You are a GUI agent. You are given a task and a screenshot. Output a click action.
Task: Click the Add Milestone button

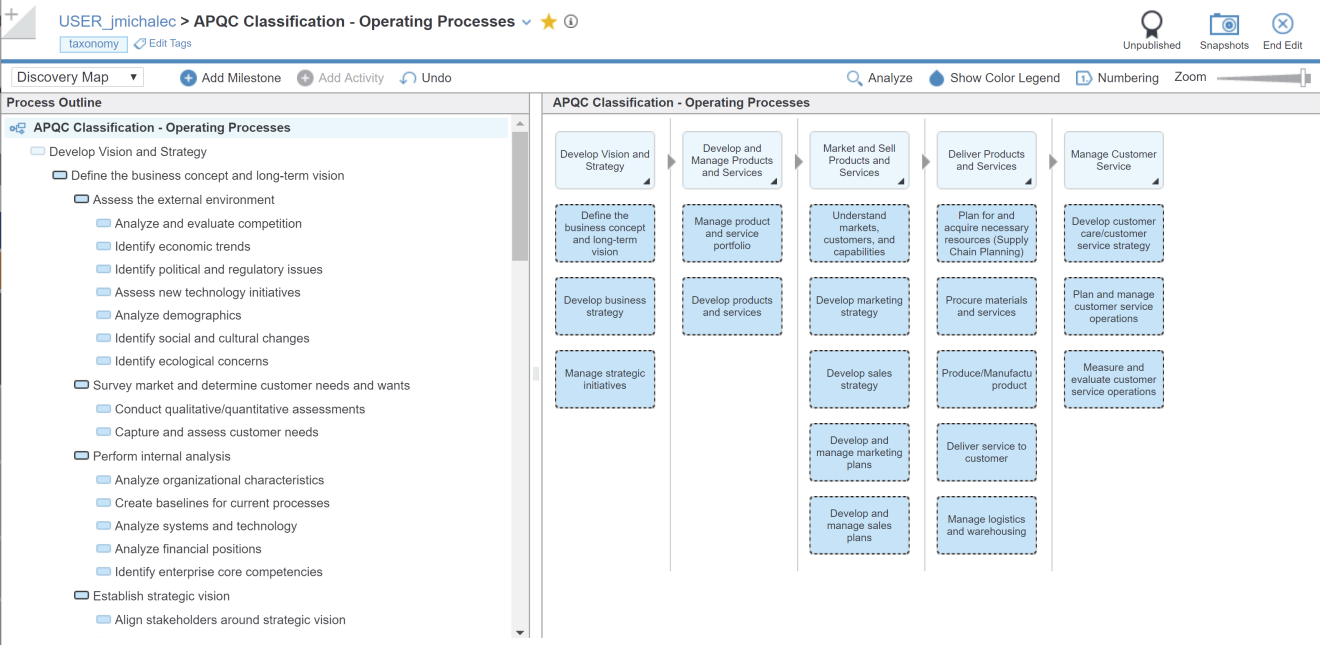point(230,77)
